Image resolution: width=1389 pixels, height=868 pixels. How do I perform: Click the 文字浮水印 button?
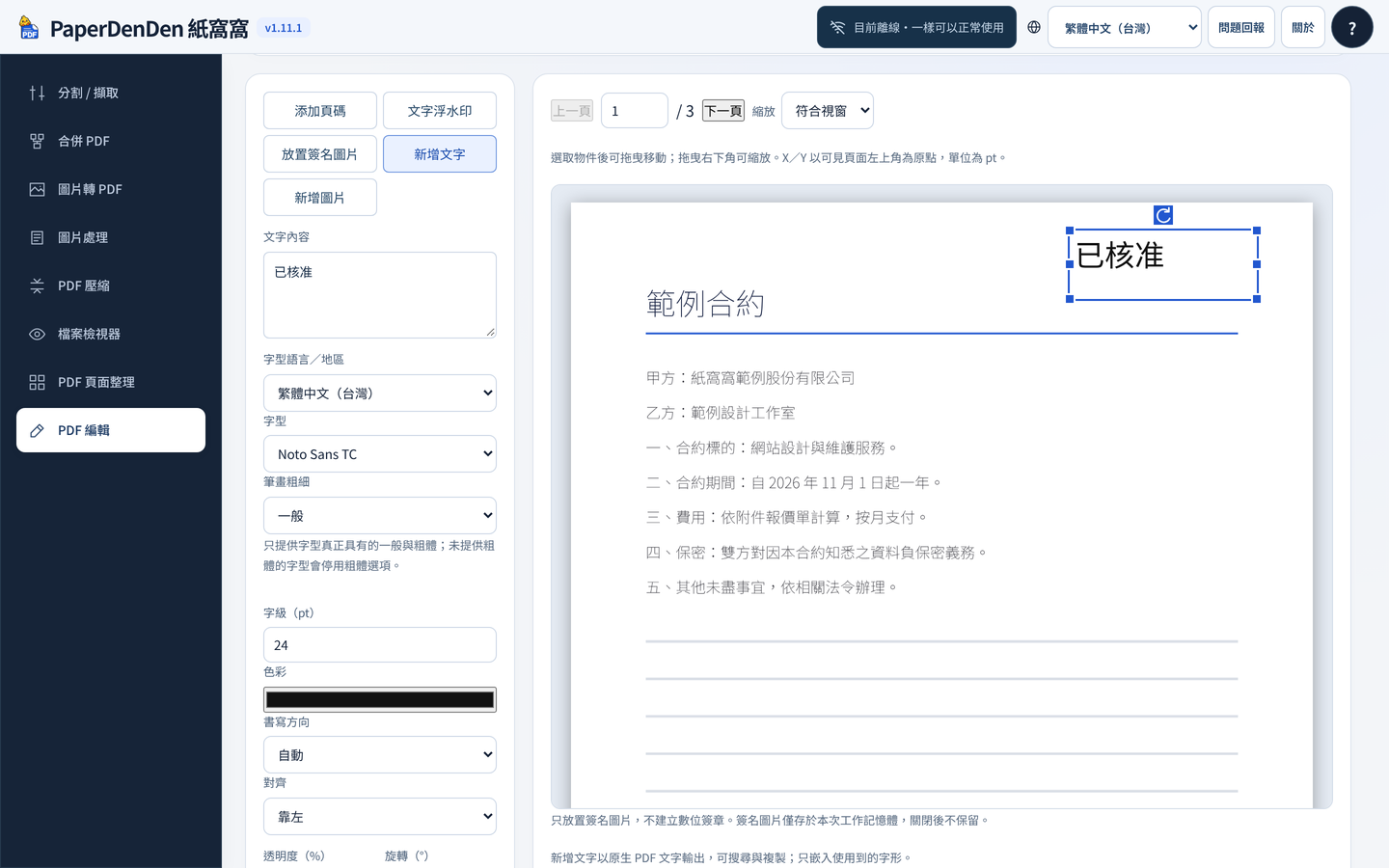[x=440, y=111]
